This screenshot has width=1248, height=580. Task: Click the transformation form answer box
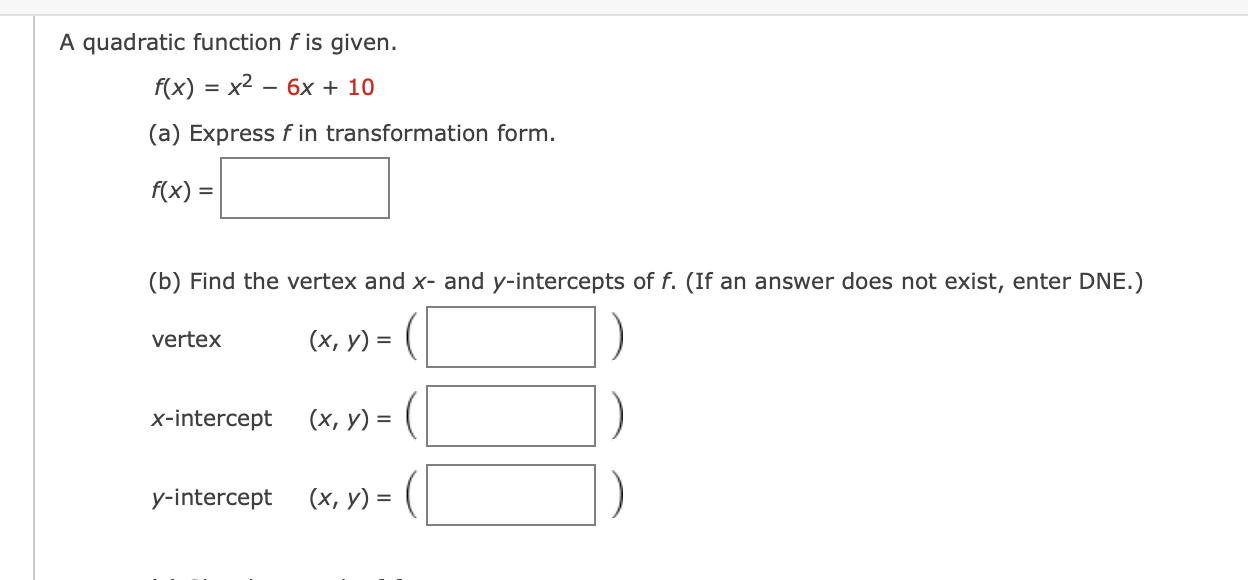coord(305,188)
